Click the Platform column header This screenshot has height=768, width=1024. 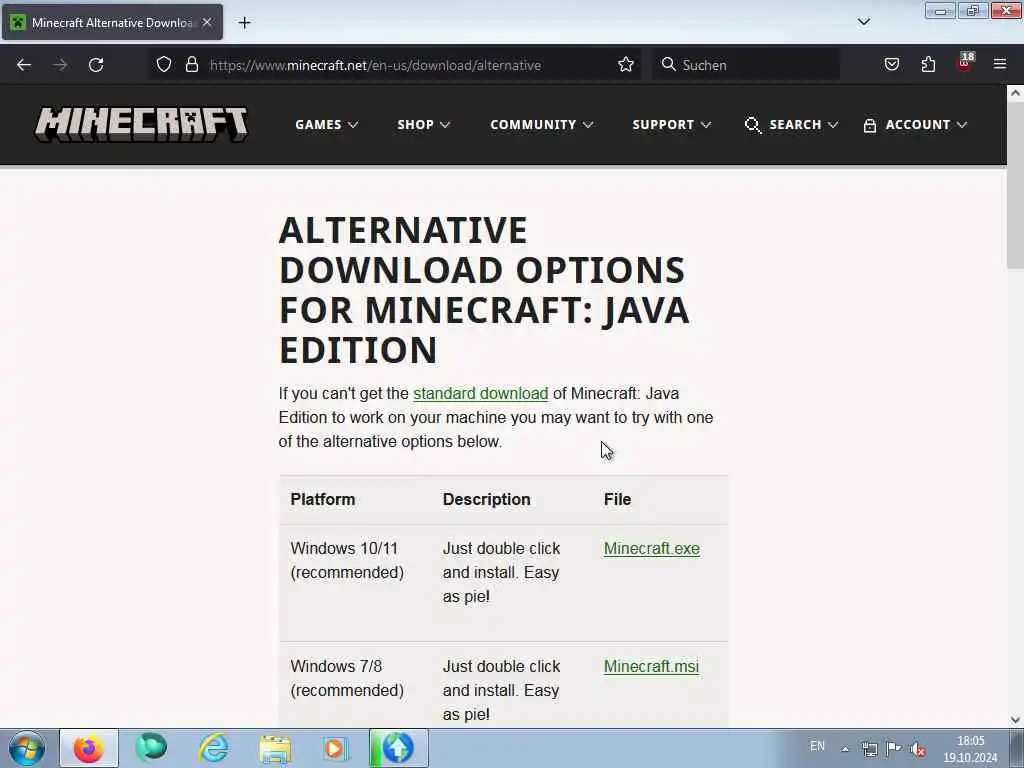323,500
